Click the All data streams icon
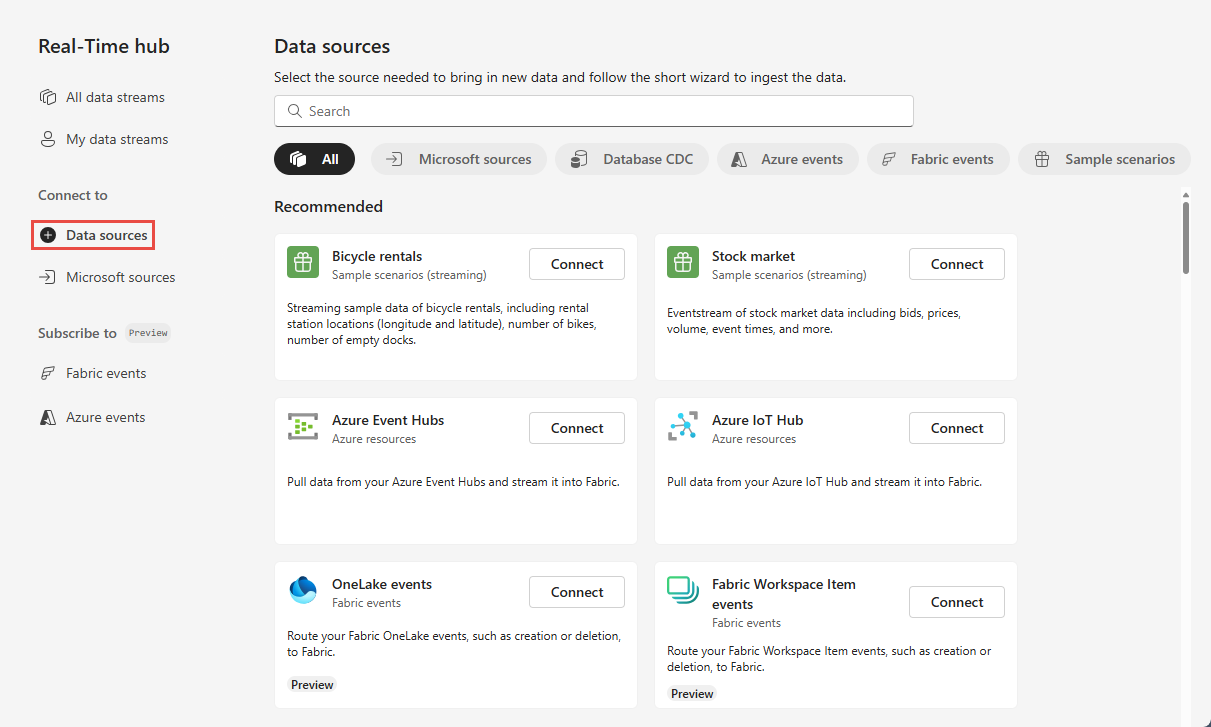1211x727 pixels. pos(47,97)
